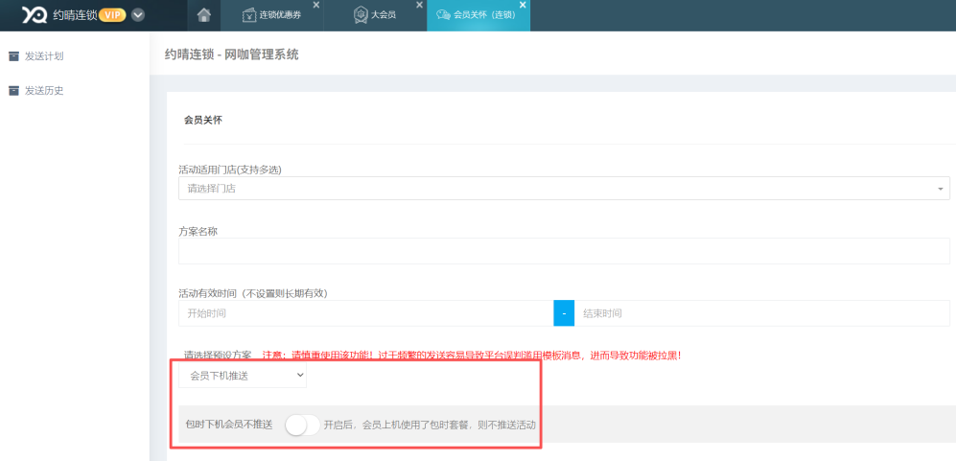
Task: Click the coupon icon on 连锁优惠券 tab
Action: point(249,15)
